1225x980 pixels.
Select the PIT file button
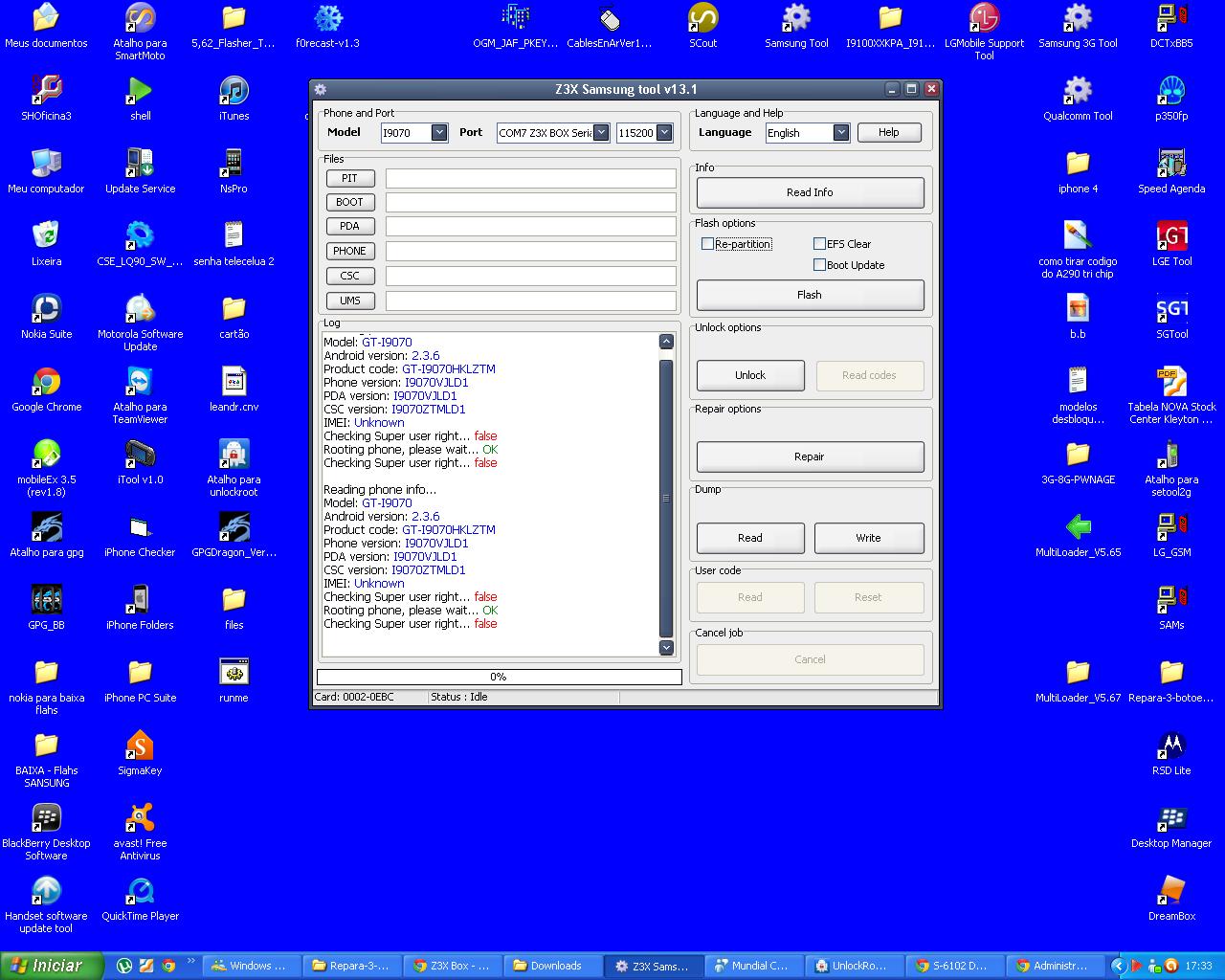(x=350, y=178)
